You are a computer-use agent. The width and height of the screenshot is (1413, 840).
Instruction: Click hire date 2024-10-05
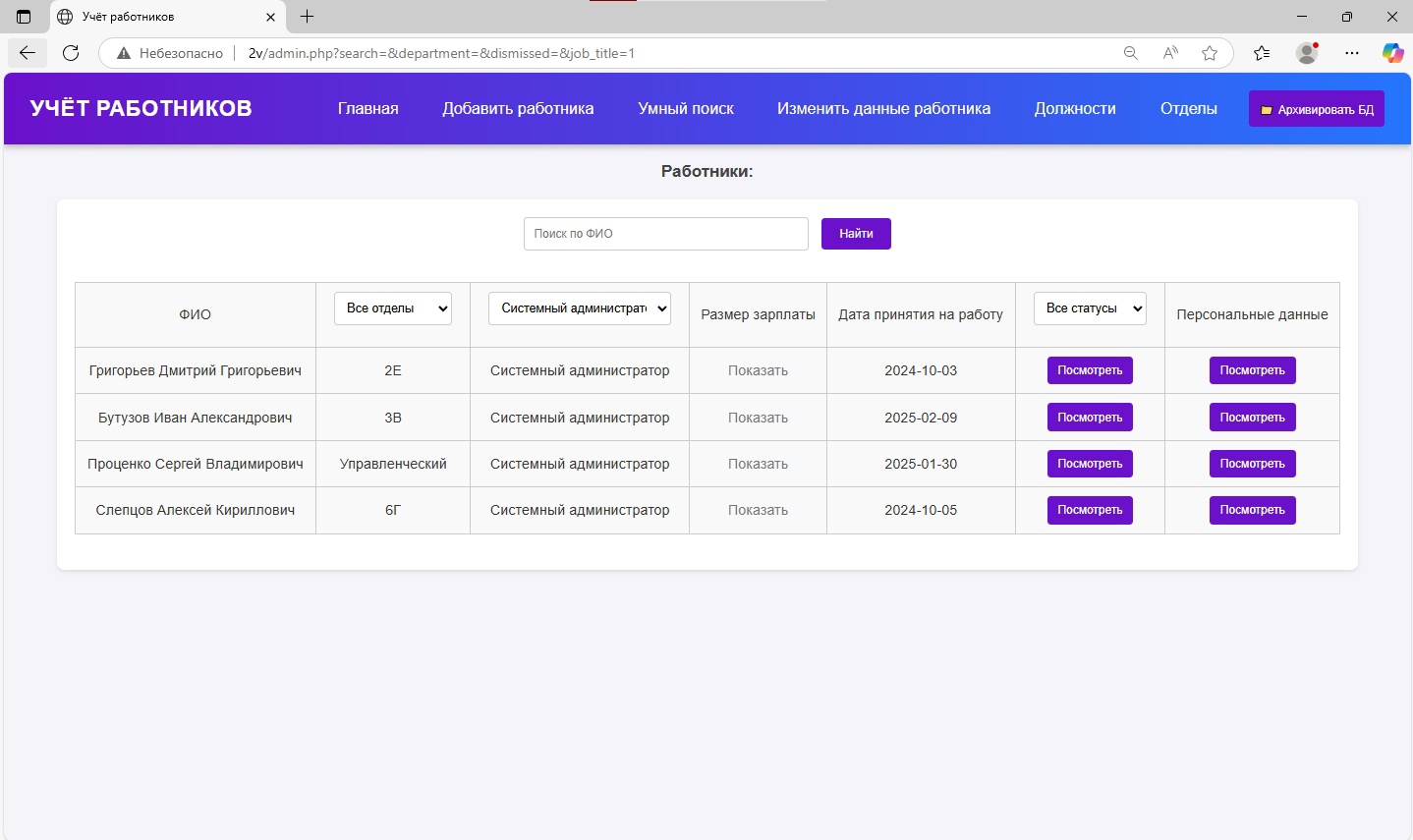click(921, 510)
